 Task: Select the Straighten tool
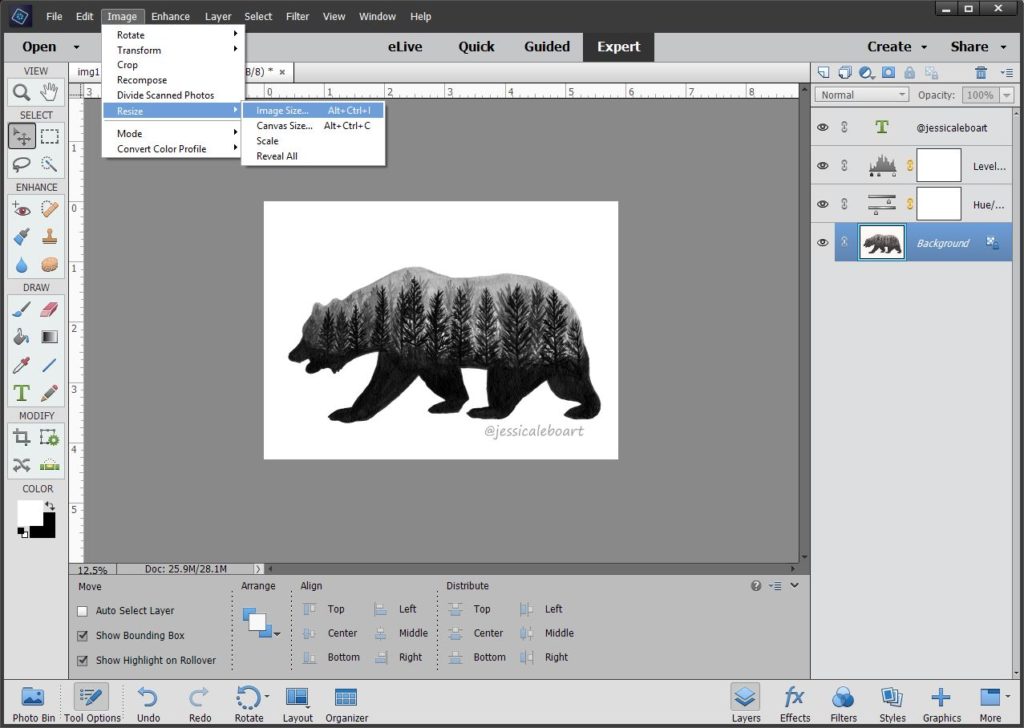pos(50,466)
